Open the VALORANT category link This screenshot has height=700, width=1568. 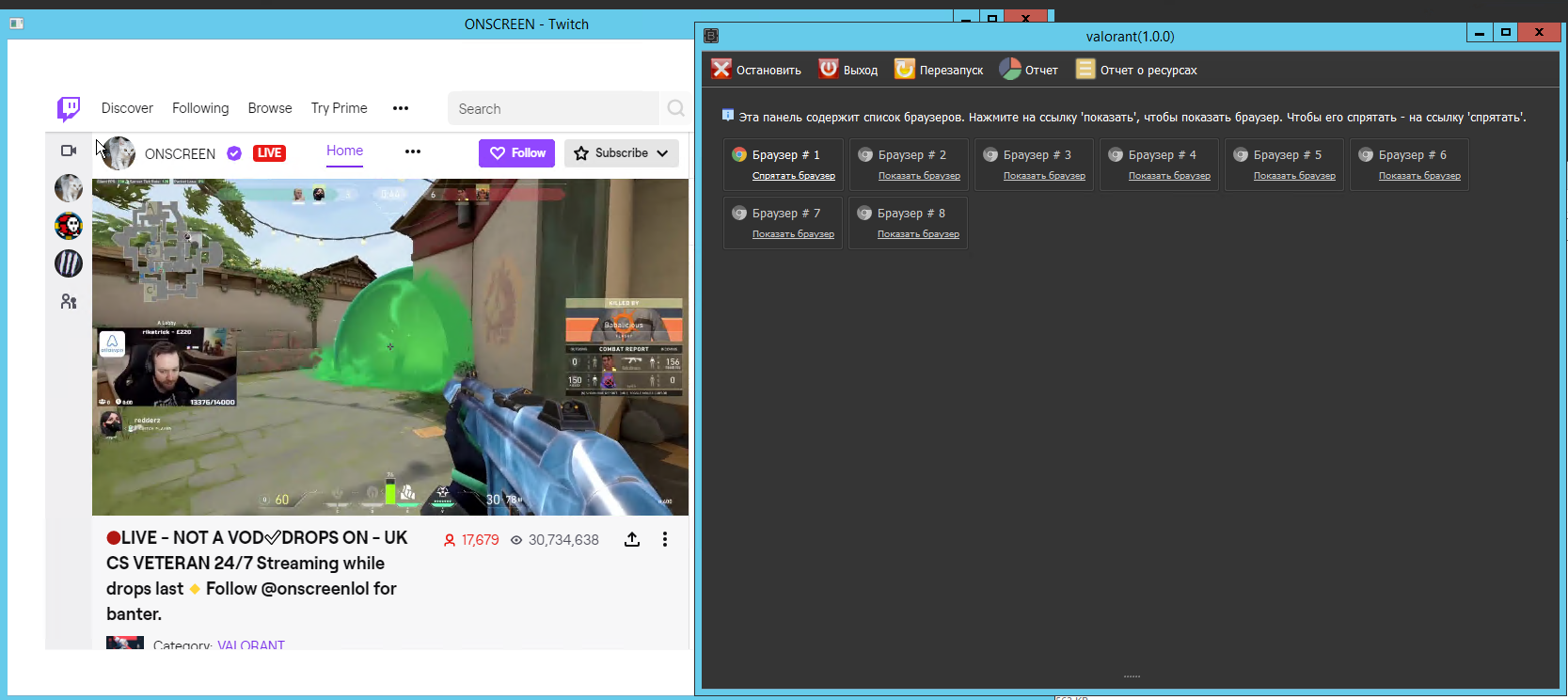pos(251,645)
